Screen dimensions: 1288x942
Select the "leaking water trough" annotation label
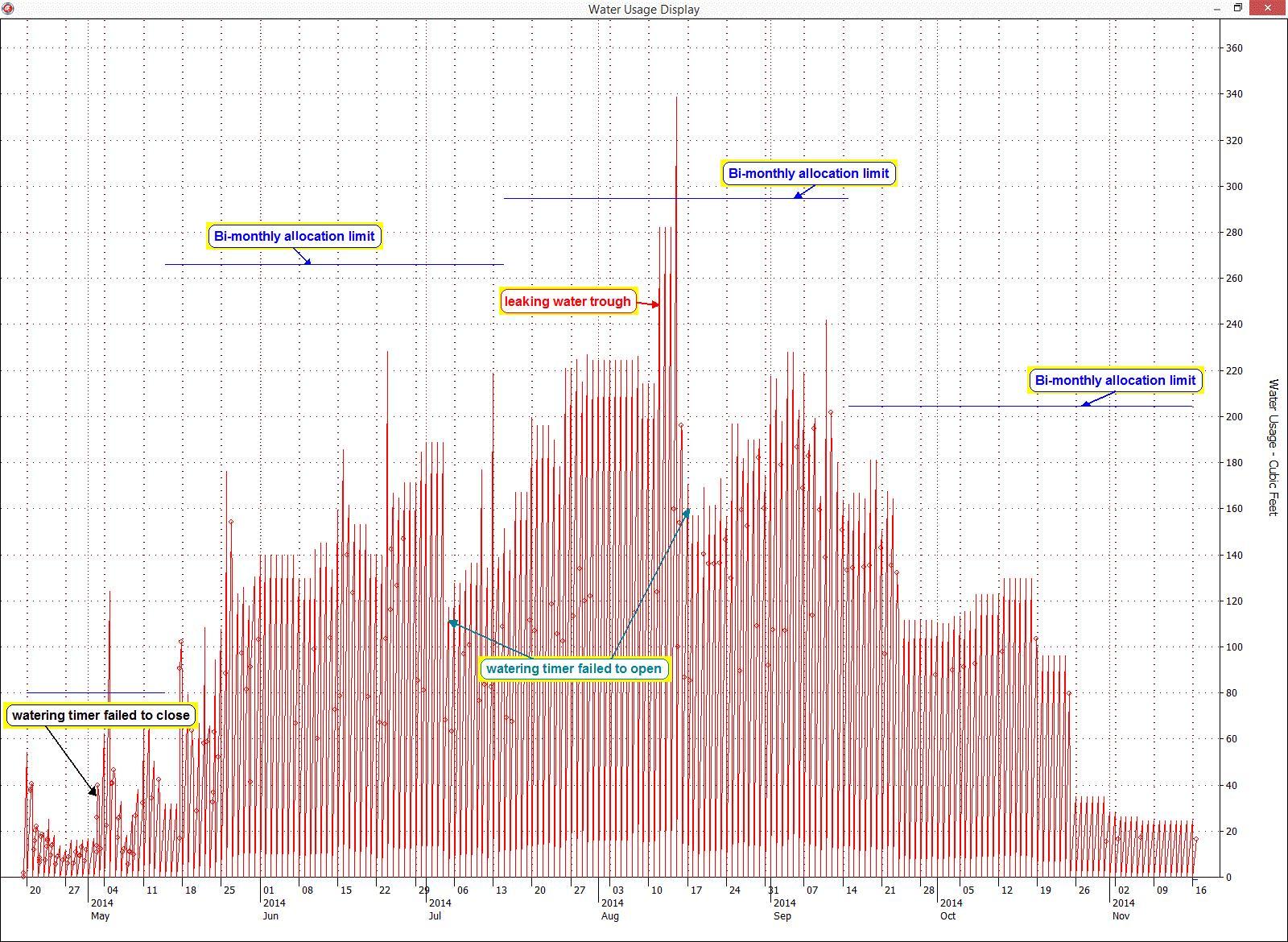coord(568,302)
